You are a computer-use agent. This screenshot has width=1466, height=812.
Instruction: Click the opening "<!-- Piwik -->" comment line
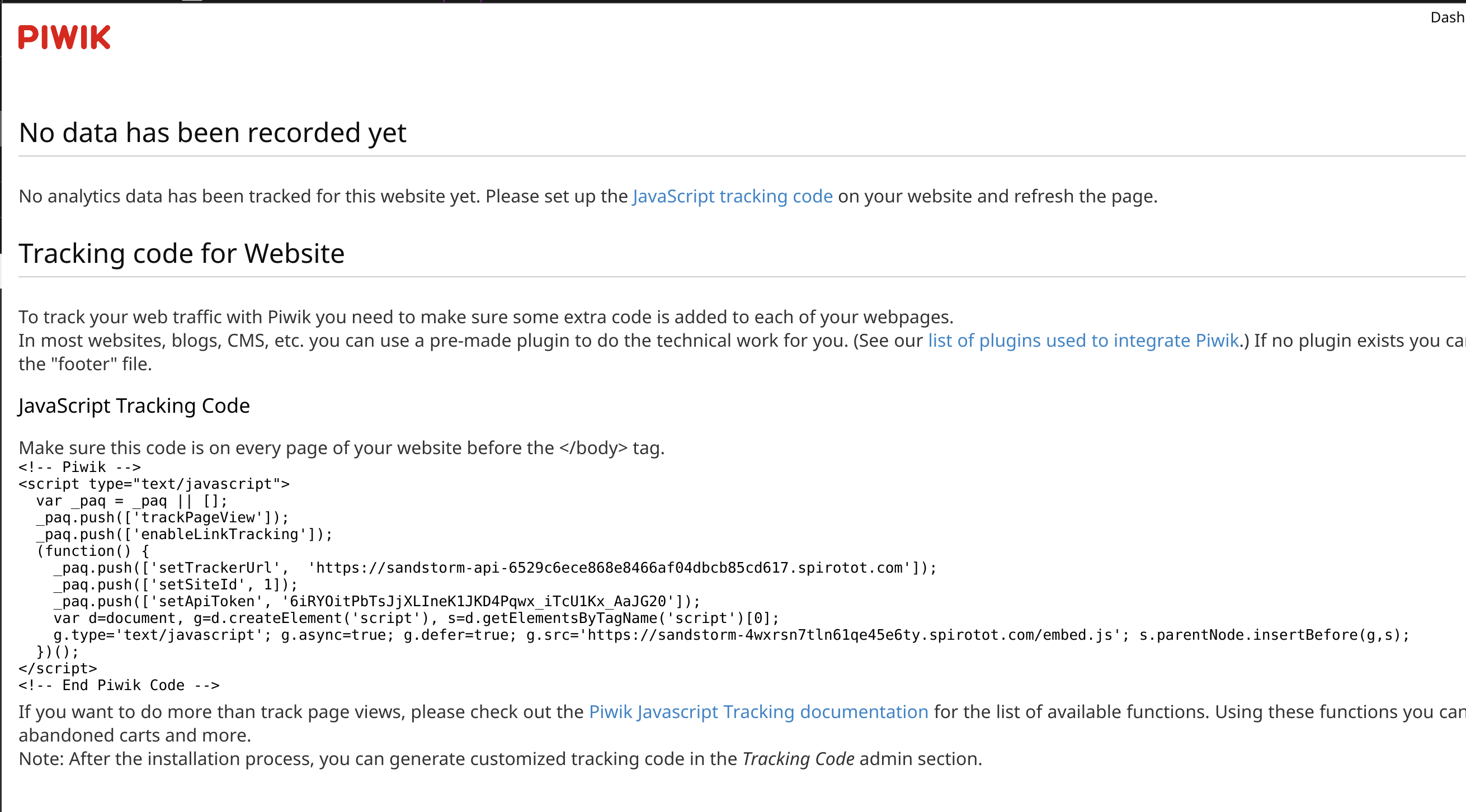79,467
